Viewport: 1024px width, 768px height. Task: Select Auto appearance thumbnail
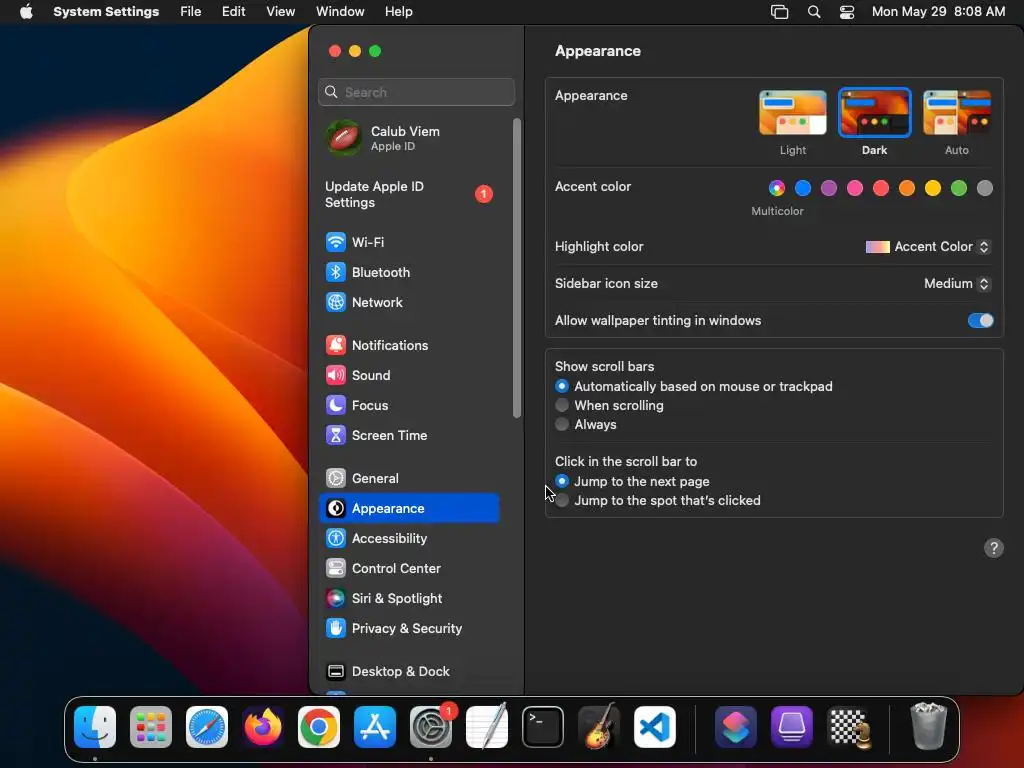pos(957,112)
